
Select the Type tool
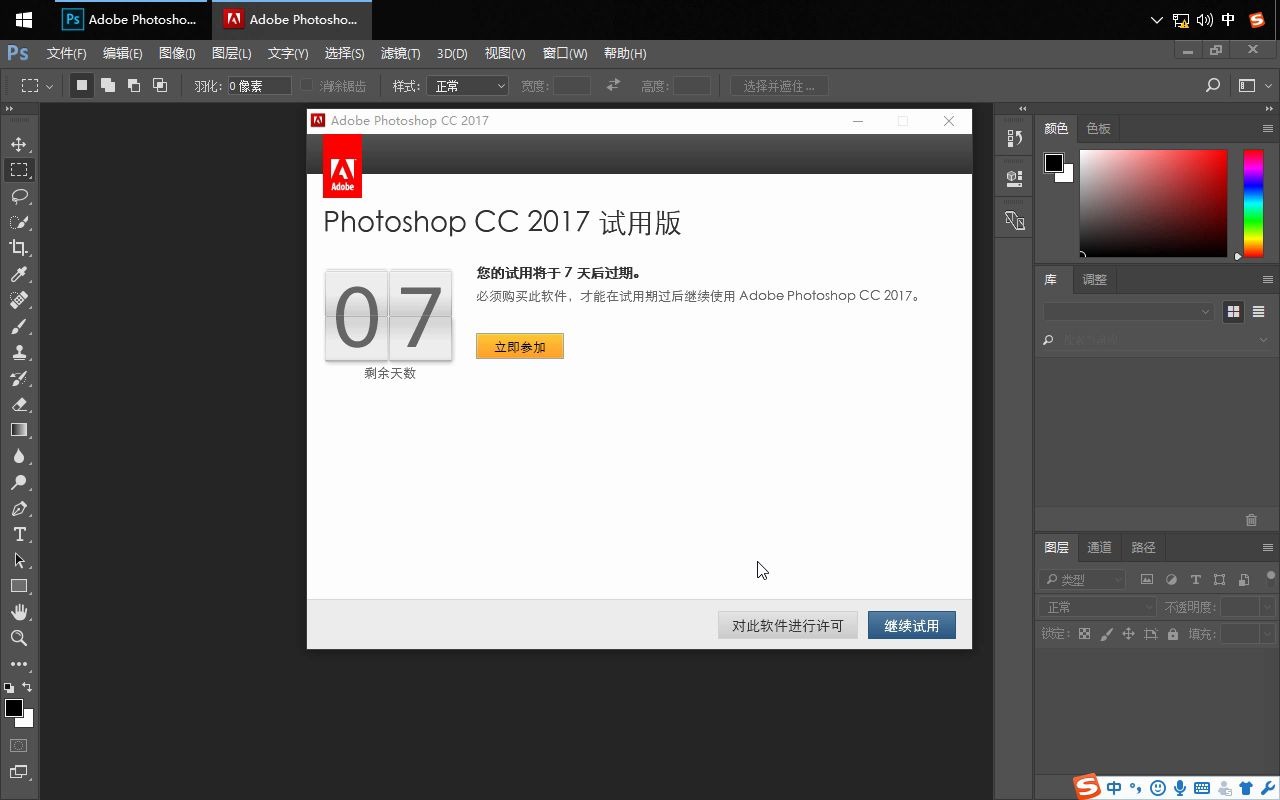(x=20, y=534)
